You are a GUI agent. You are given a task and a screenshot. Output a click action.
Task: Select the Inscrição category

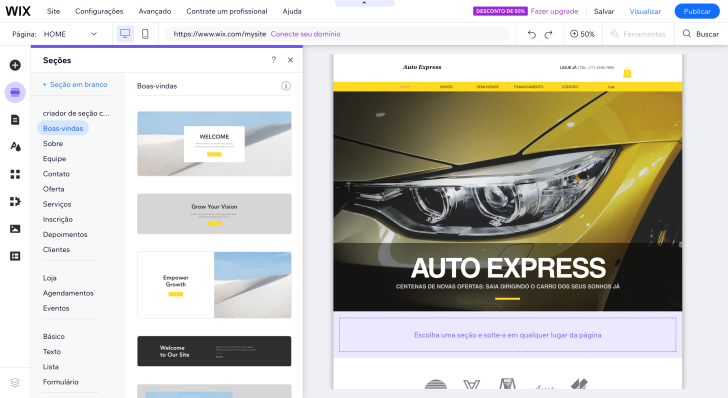pyautogui.click(x=58, y=219)
